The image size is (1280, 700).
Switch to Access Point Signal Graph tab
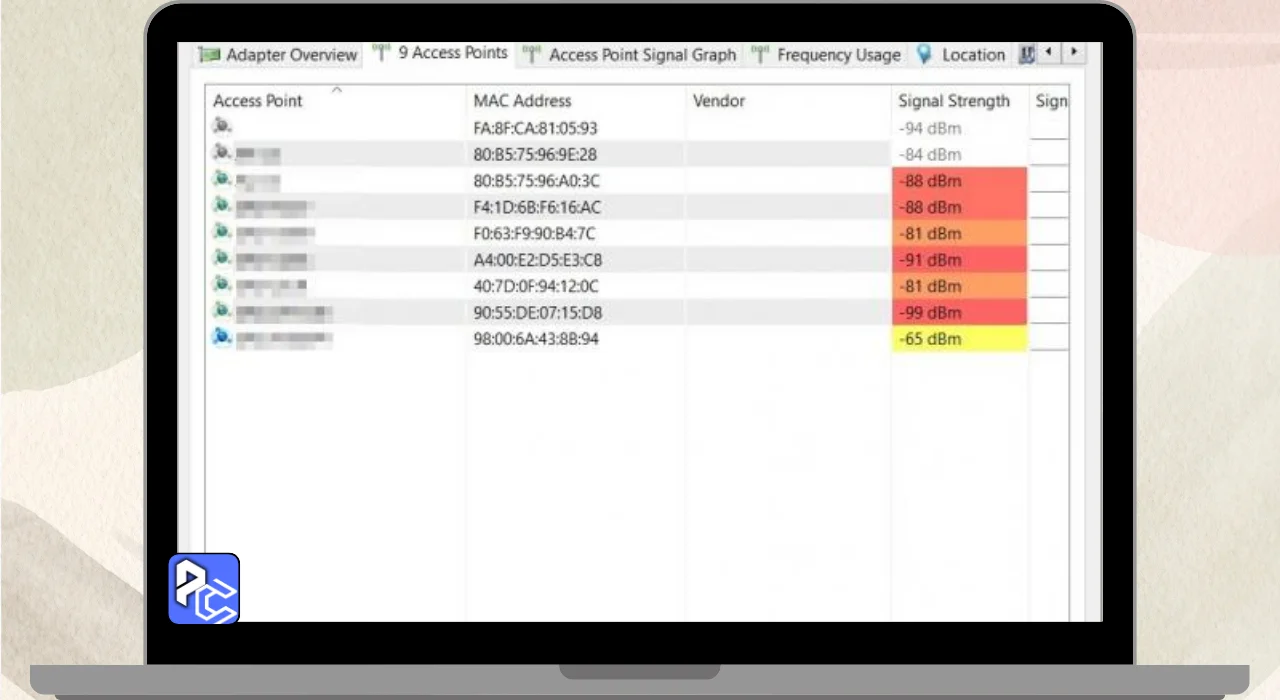tap(630, 55)
